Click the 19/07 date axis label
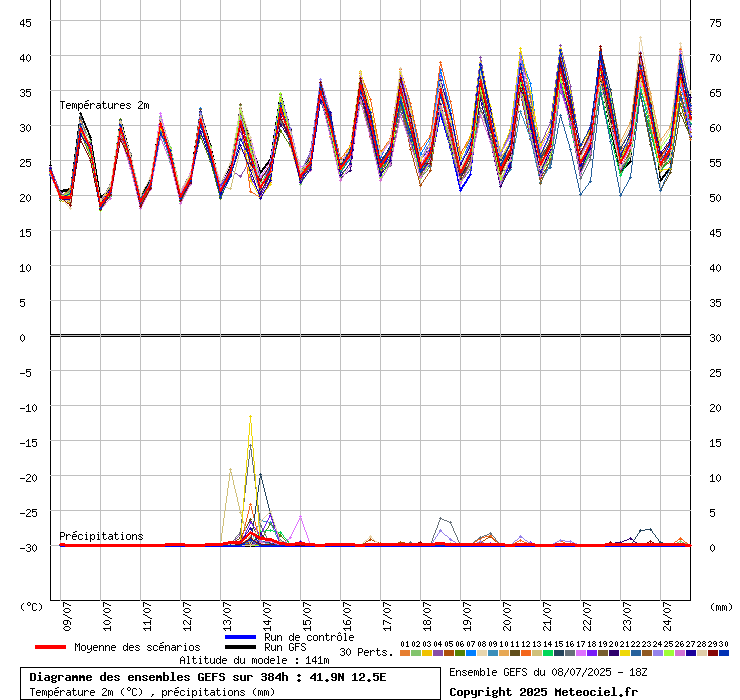Image resolution: width=740 pixels, height=700 pixels. click(x=467, y=616)
